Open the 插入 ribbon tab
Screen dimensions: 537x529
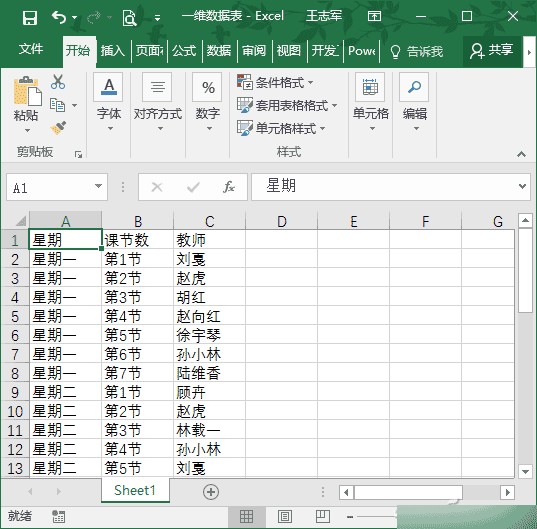click(113, 51)
